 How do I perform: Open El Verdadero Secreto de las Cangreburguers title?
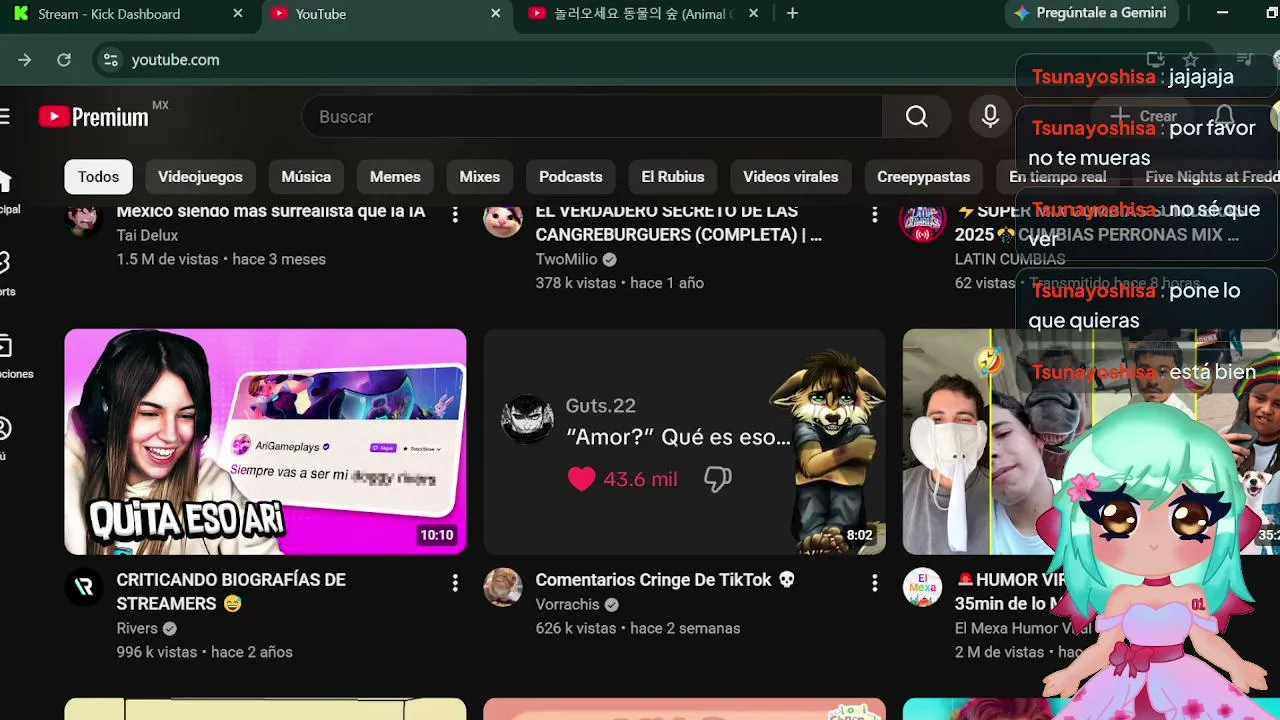(x=679, y=223)
